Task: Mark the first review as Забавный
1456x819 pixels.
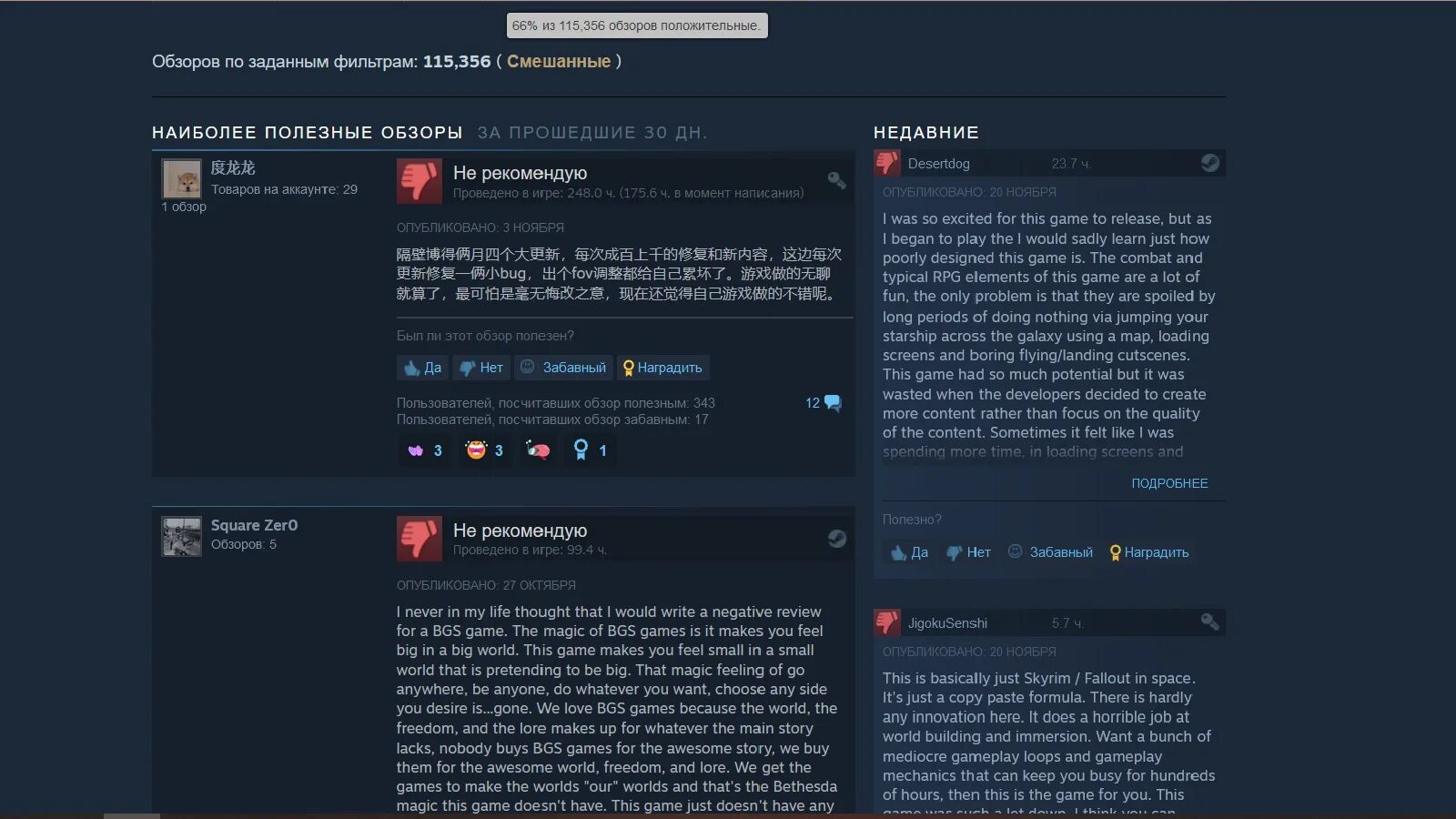Action: tap(563, 368)
